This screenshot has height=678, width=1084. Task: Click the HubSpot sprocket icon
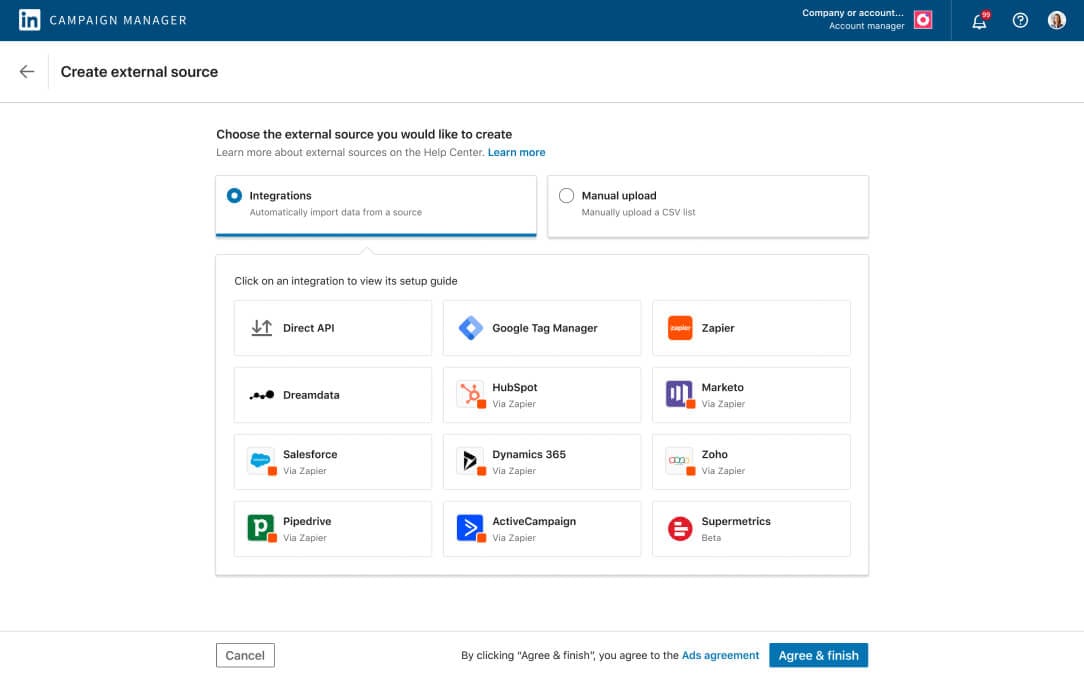(471, 394)
